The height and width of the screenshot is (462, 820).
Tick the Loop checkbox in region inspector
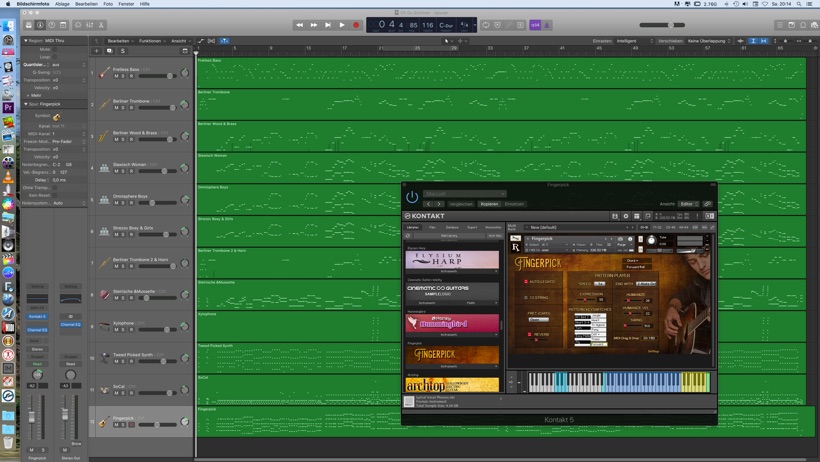(54, 57)
